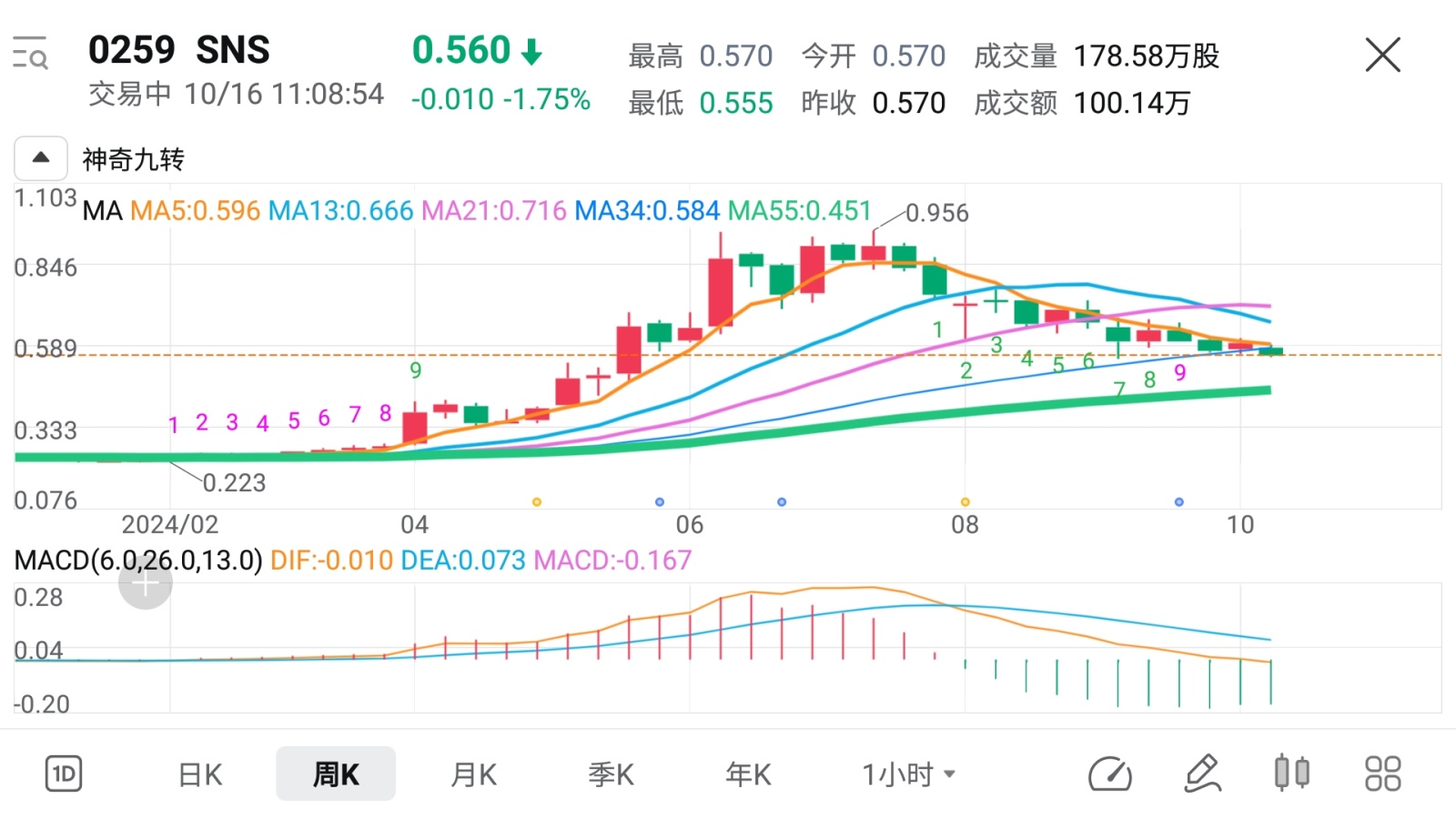Screen dimensions: 1456x819
Task: Click the MA21:0.716 legend value
Action: coord(494,211)
